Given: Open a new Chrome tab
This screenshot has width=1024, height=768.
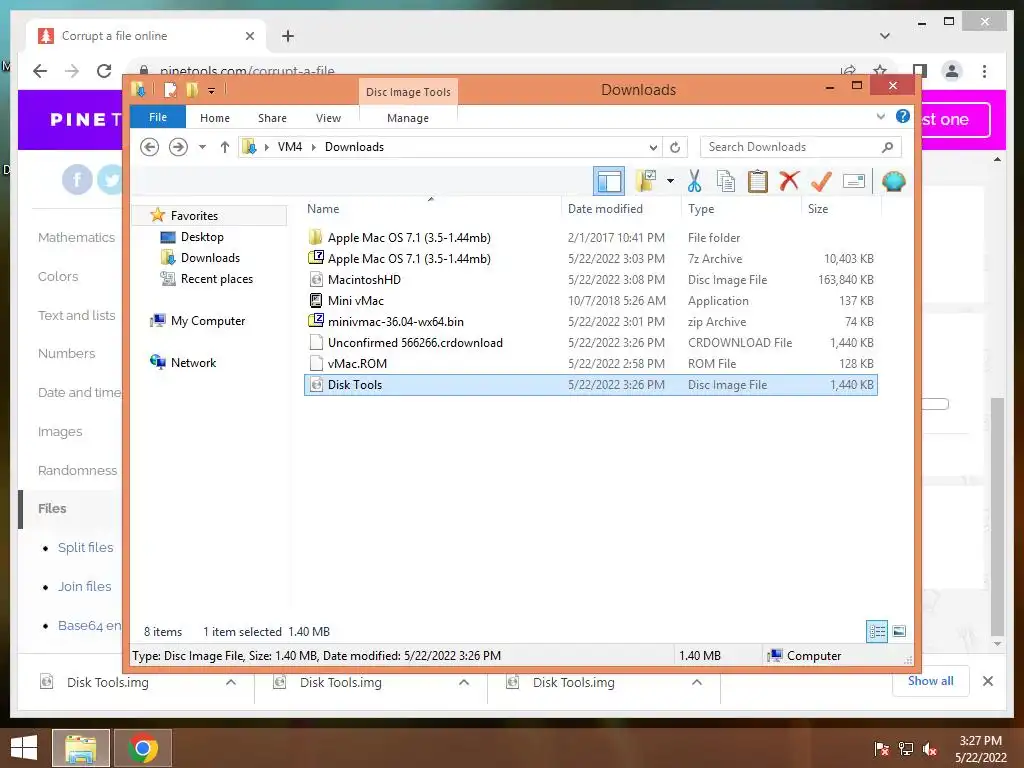Looking at the screenshot, I should (288, 36).
